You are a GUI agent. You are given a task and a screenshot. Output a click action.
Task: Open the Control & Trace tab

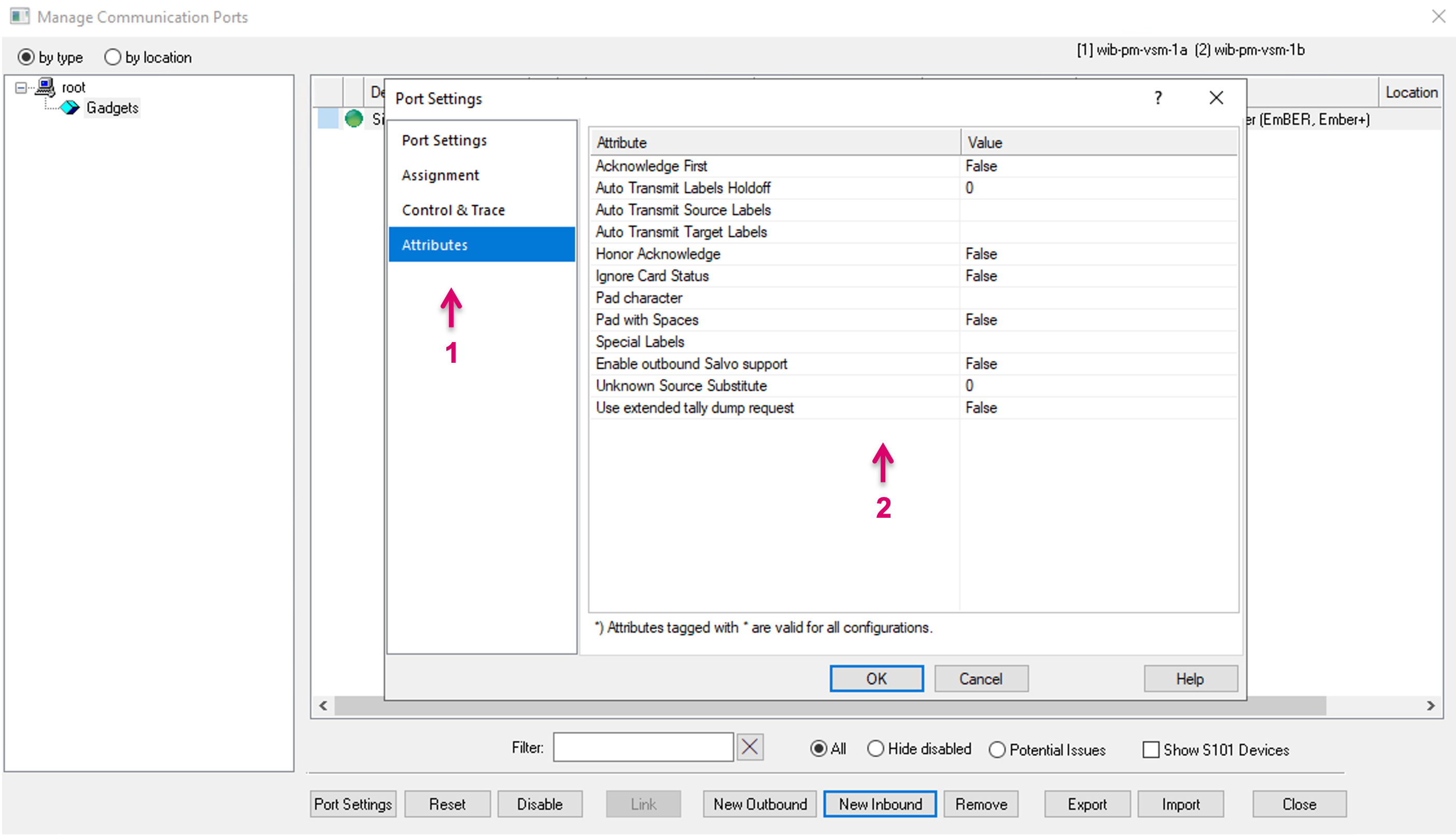[x=453, y=210]
